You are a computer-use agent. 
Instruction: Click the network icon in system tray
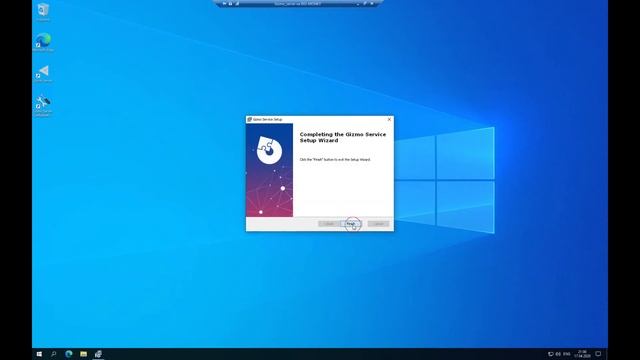coord(551,354)
